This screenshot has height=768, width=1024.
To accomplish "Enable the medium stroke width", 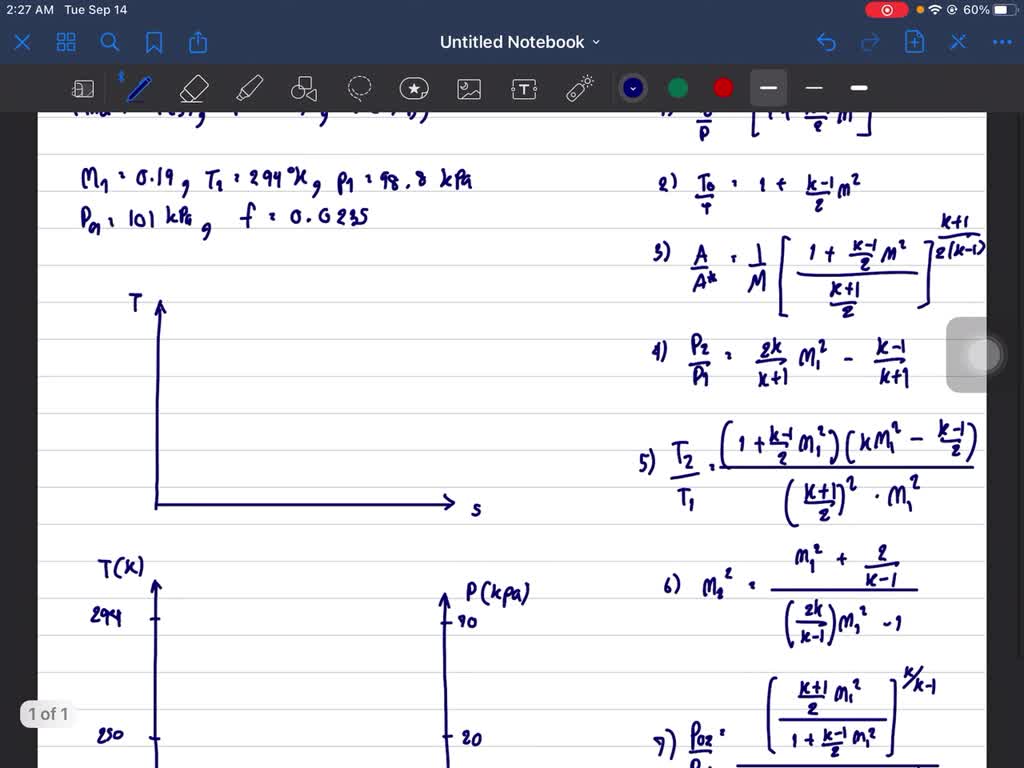I will [813, 88].
